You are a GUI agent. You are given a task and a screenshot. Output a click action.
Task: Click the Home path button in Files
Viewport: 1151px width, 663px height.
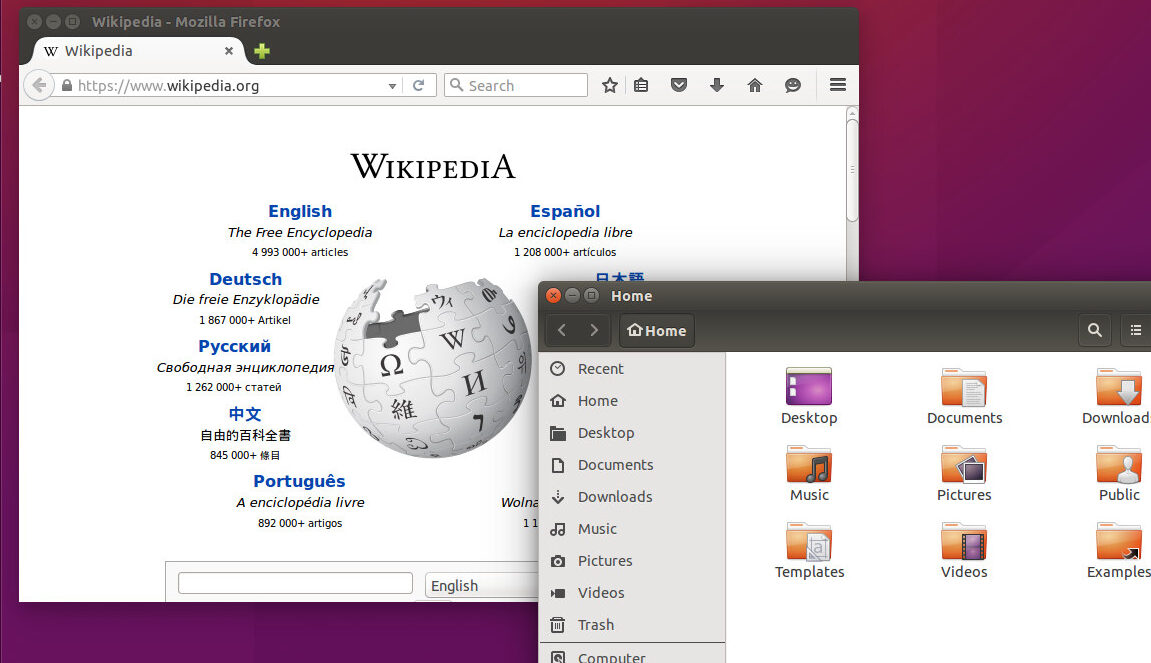click(x=657, y=330)
